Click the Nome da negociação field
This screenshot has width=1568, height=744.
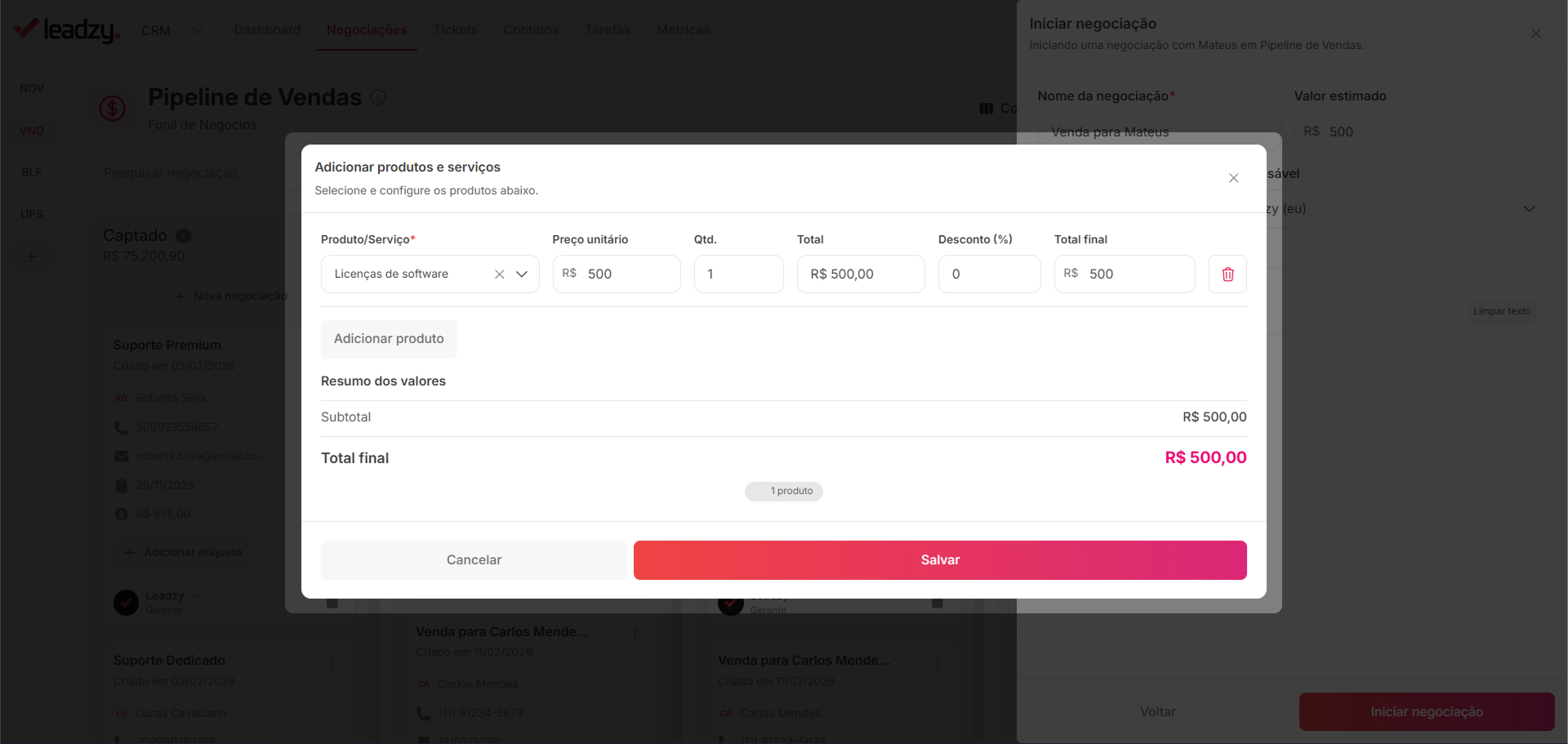pos(1159,131)
